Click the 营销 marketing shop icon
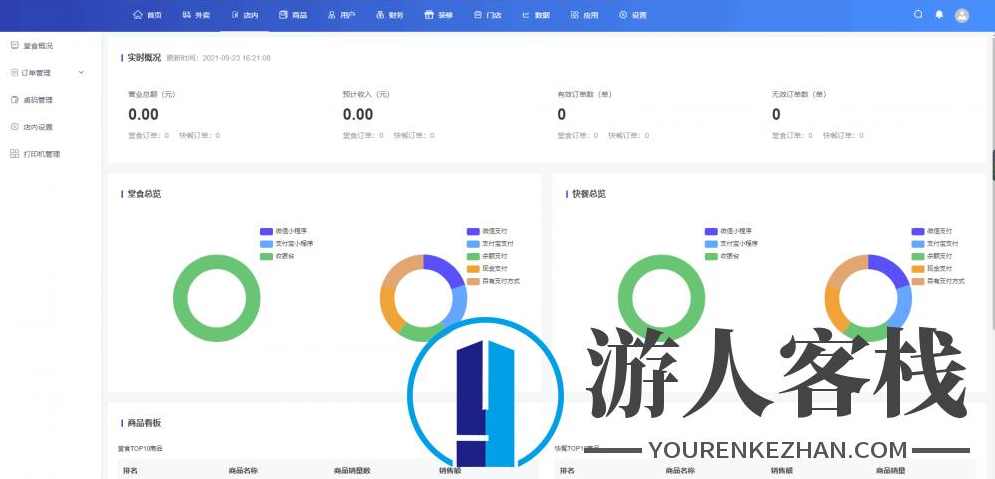Image resolution: width=995 pixels, height=479 pixels. pos(429,15)
